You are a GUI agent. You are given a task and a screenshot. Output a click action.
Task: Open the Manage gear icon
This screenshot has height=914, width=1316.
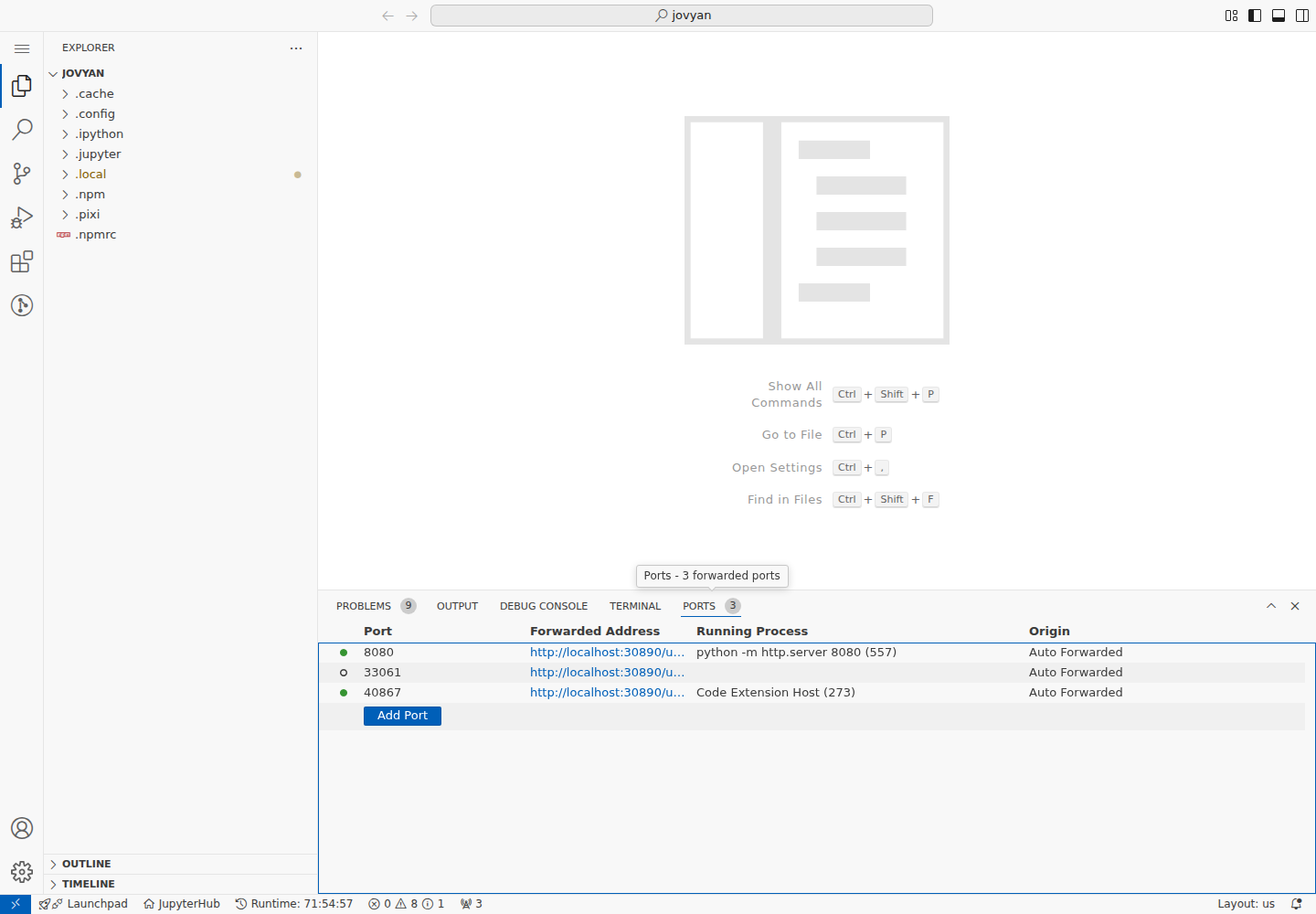[x=22, y=872]
